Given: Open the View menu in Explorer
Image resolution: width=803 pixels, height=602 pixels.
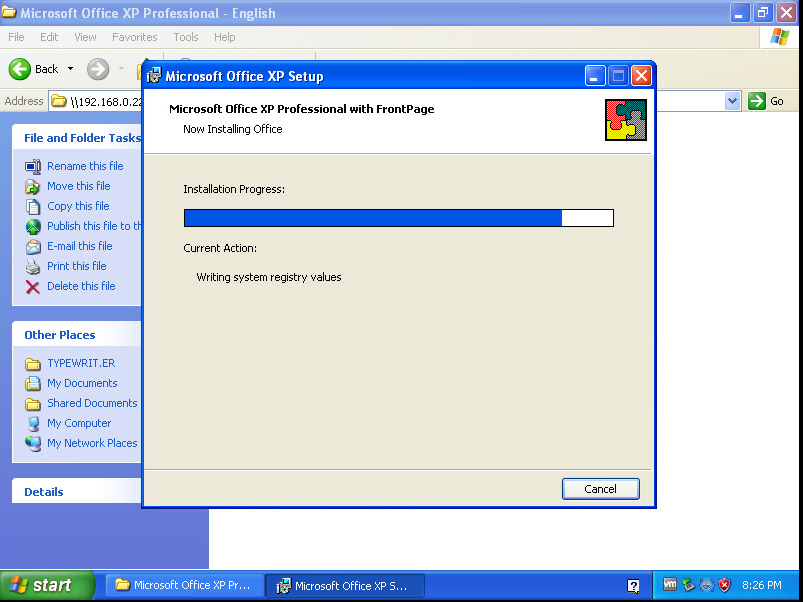Looking at the screenshot, I should [85, 37].
